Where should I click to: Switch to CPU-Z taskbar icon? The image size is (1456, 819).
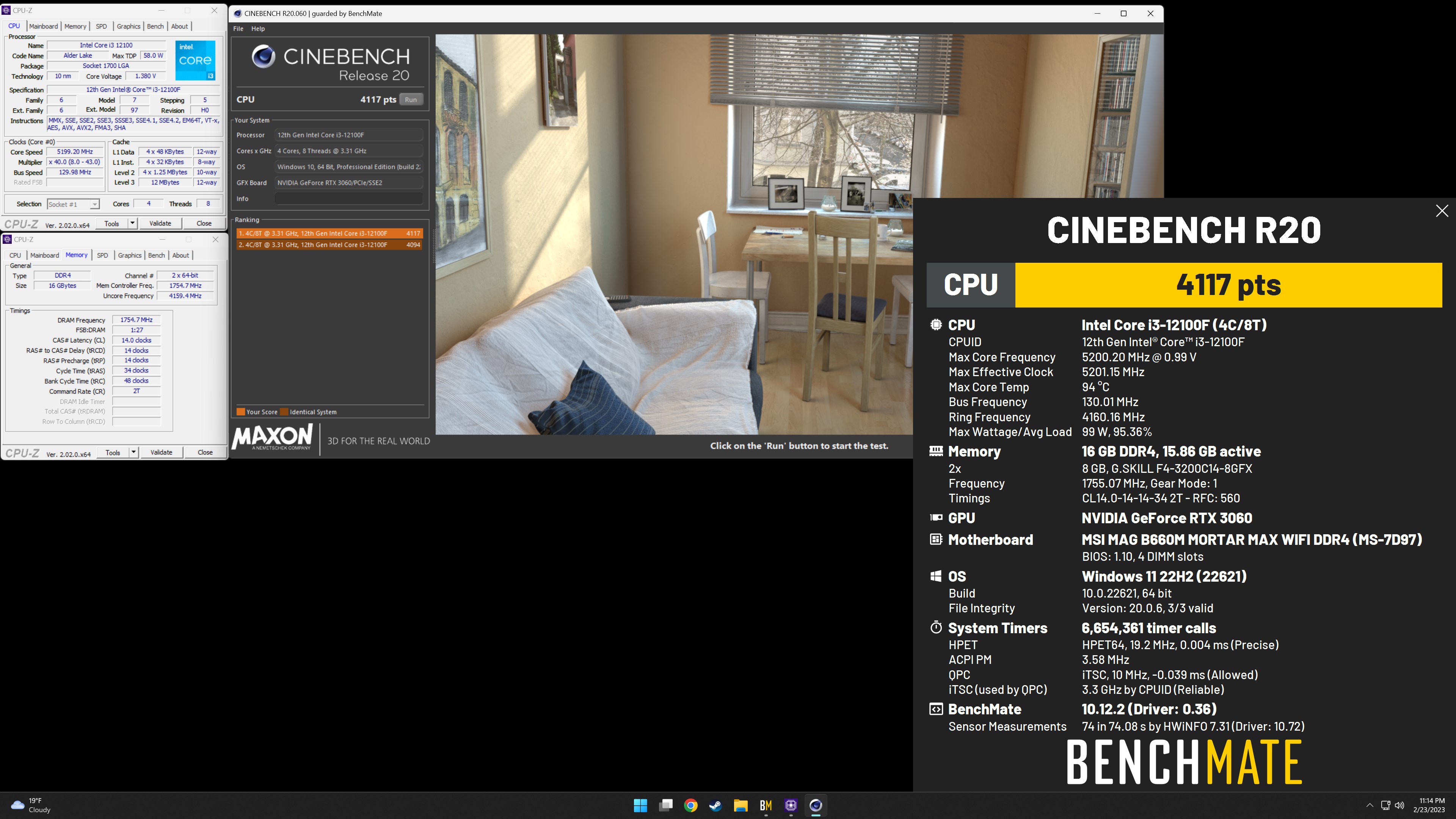coord(791,805)
